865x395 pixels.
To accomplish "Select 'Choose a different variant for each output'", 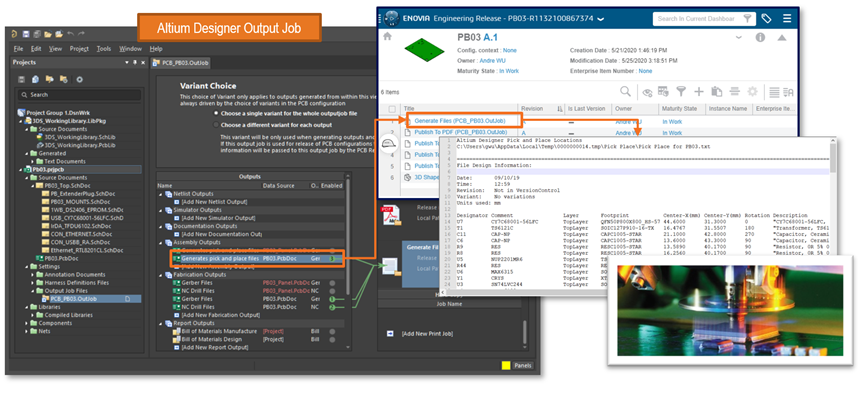I will pyautogui.click(x=216, y=125).
